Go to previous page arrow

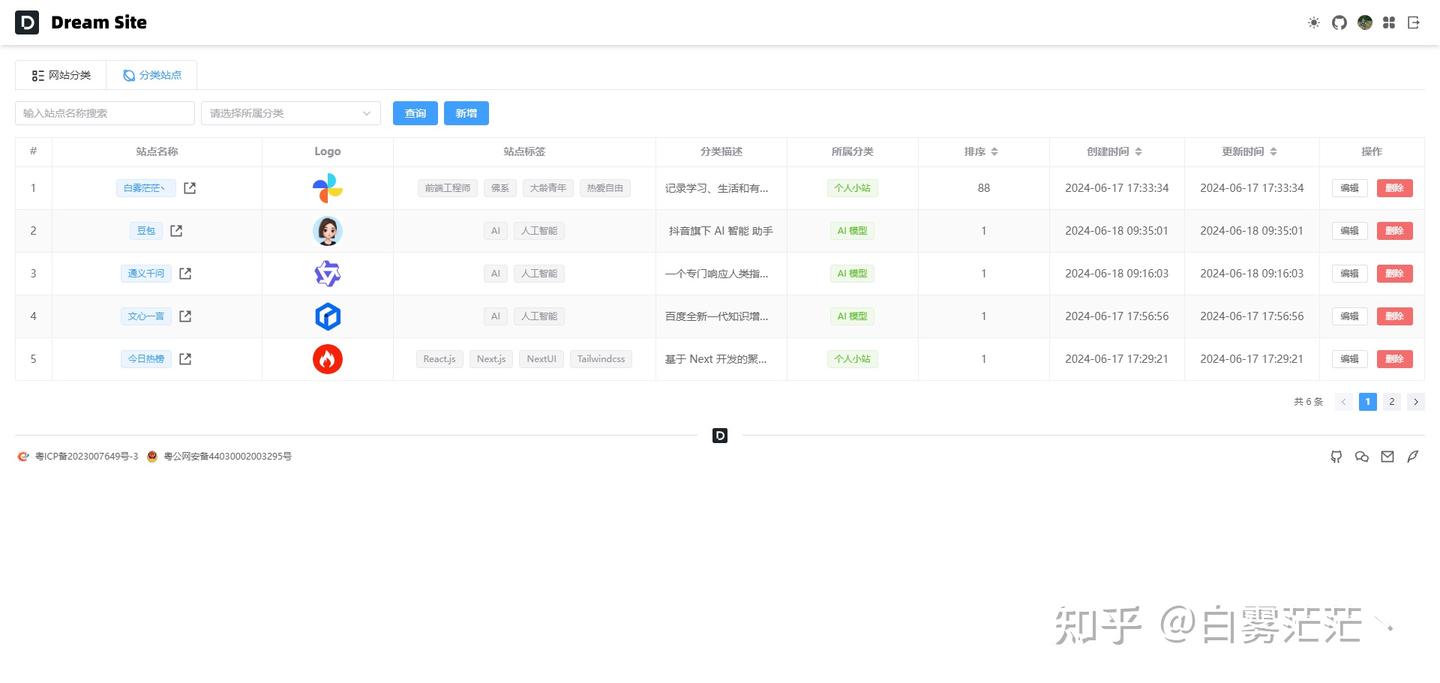click(x=1344, y=402)
